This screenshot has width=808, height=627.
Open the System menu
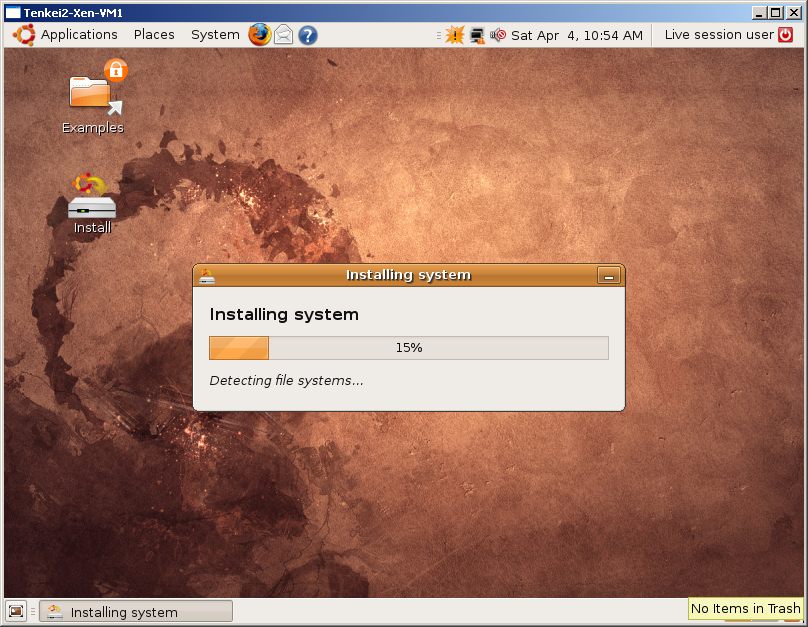coord(215,35)
